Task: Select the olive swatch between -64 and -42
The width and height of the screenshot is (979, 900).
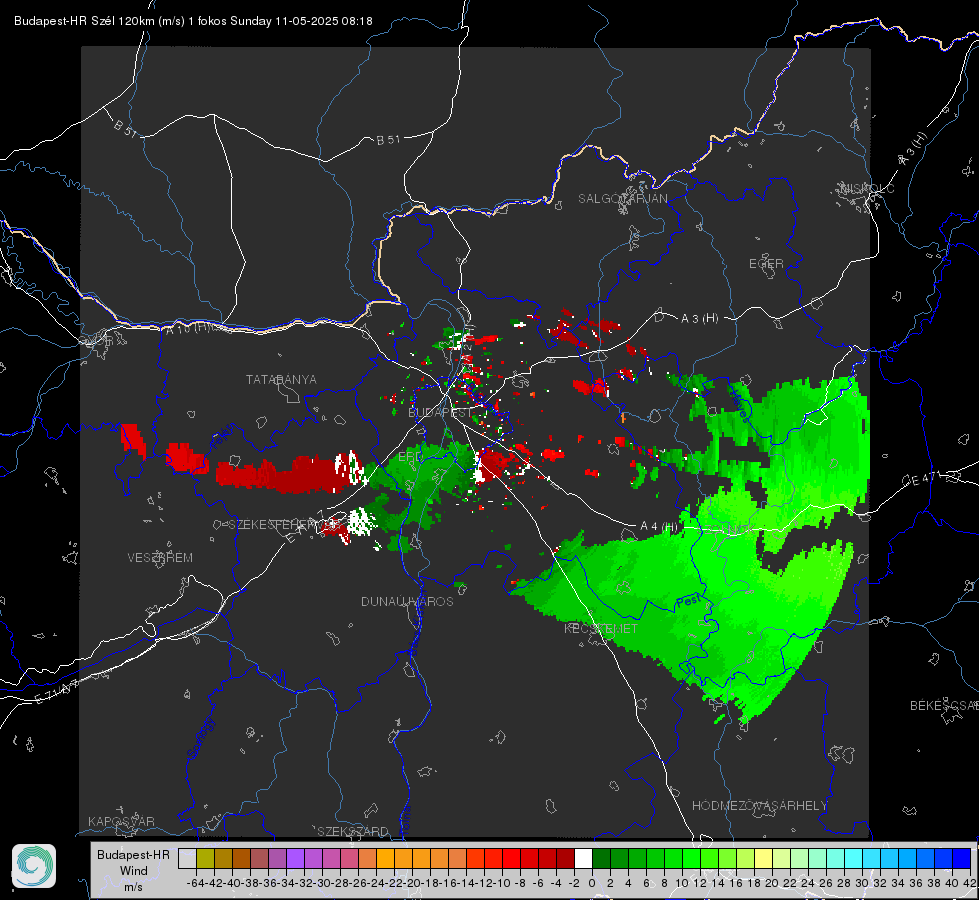Action: [205, 859]
